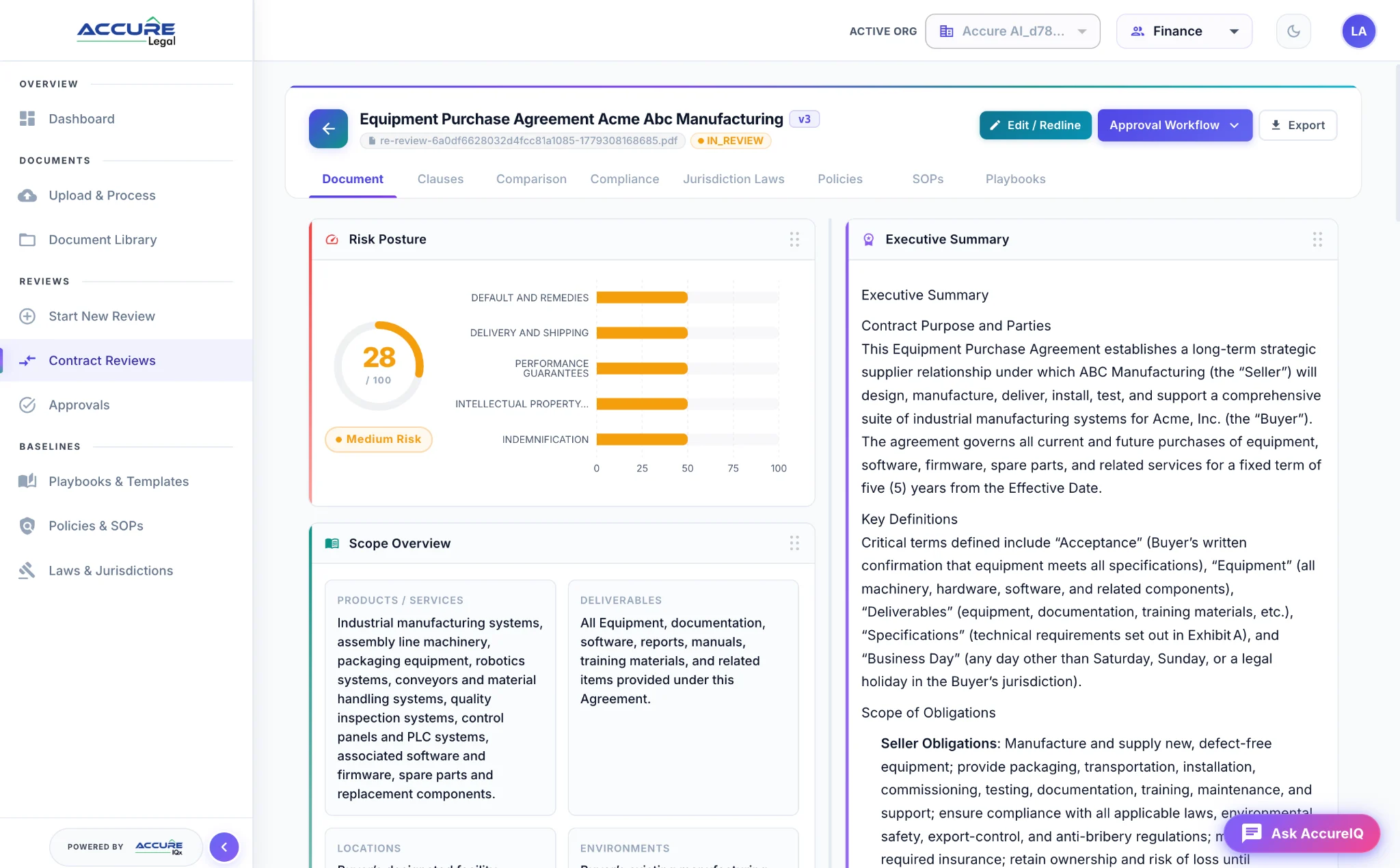Click the Powered by Accure badge
Image resolution: width=1400 pixels, height=868 pixels.
pos(126,847)
